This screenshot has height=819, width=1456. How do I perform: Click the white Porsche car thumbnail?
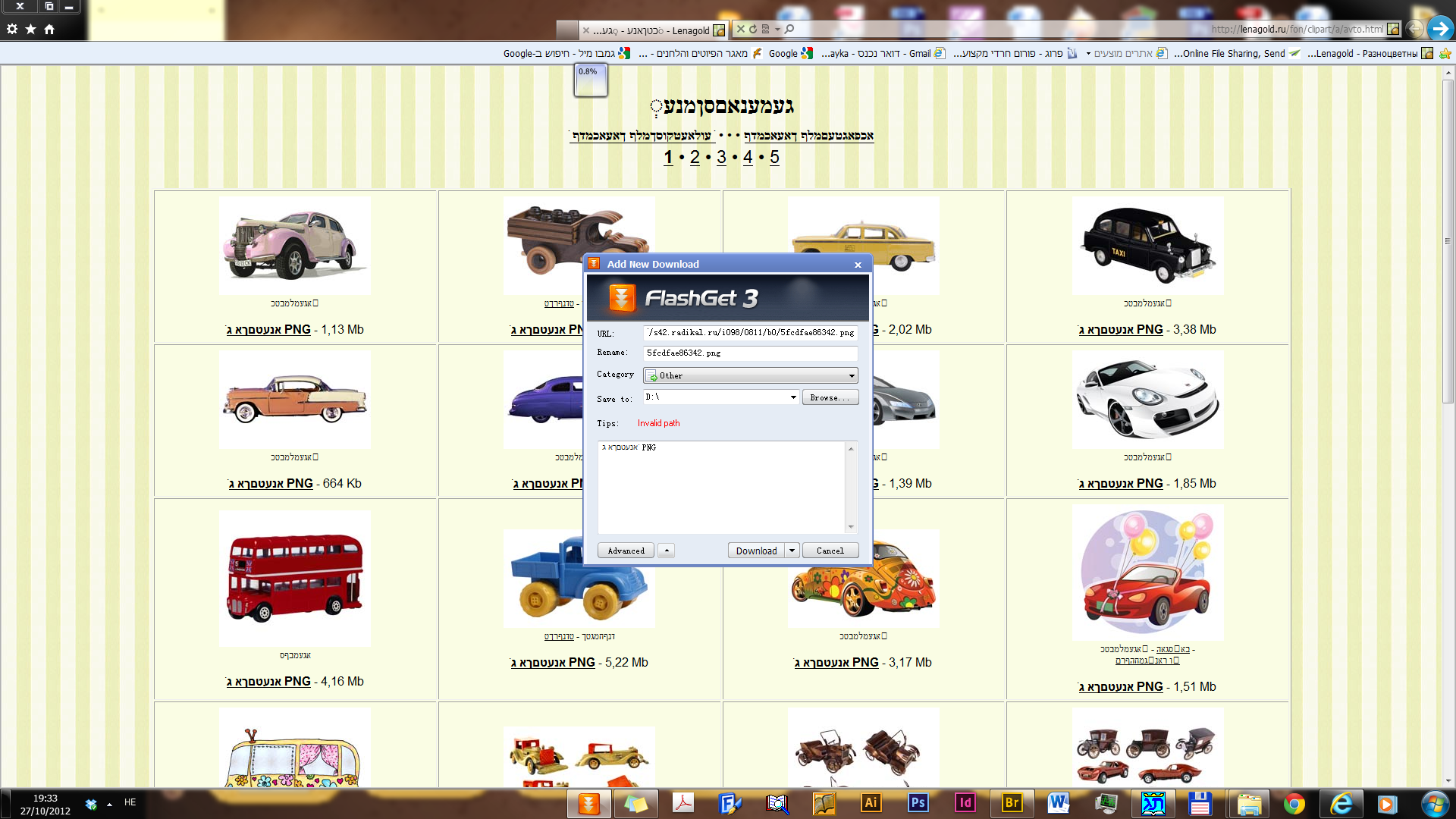(x=1147, y=399)
